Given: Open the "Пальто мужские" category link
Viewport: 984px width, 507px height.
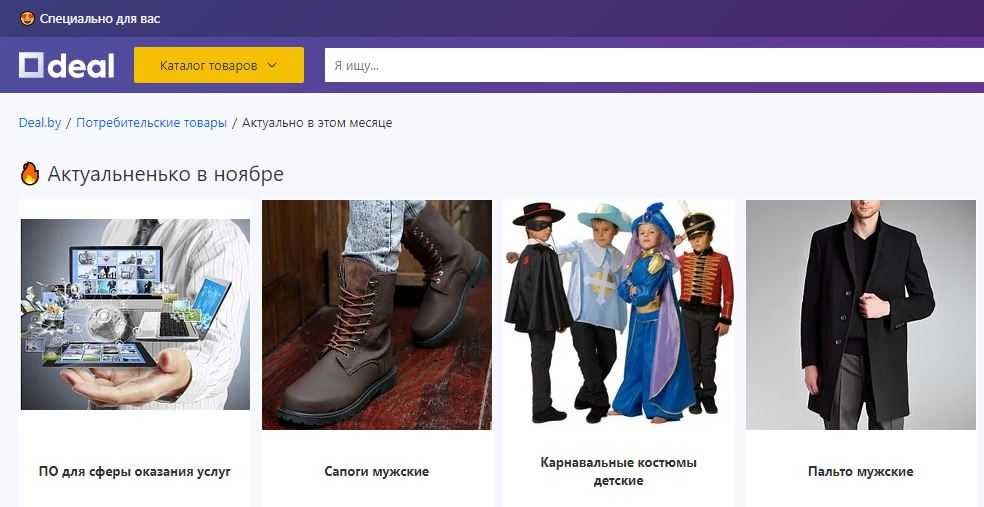Looking at the screenshot, I should tap(861, 471).
